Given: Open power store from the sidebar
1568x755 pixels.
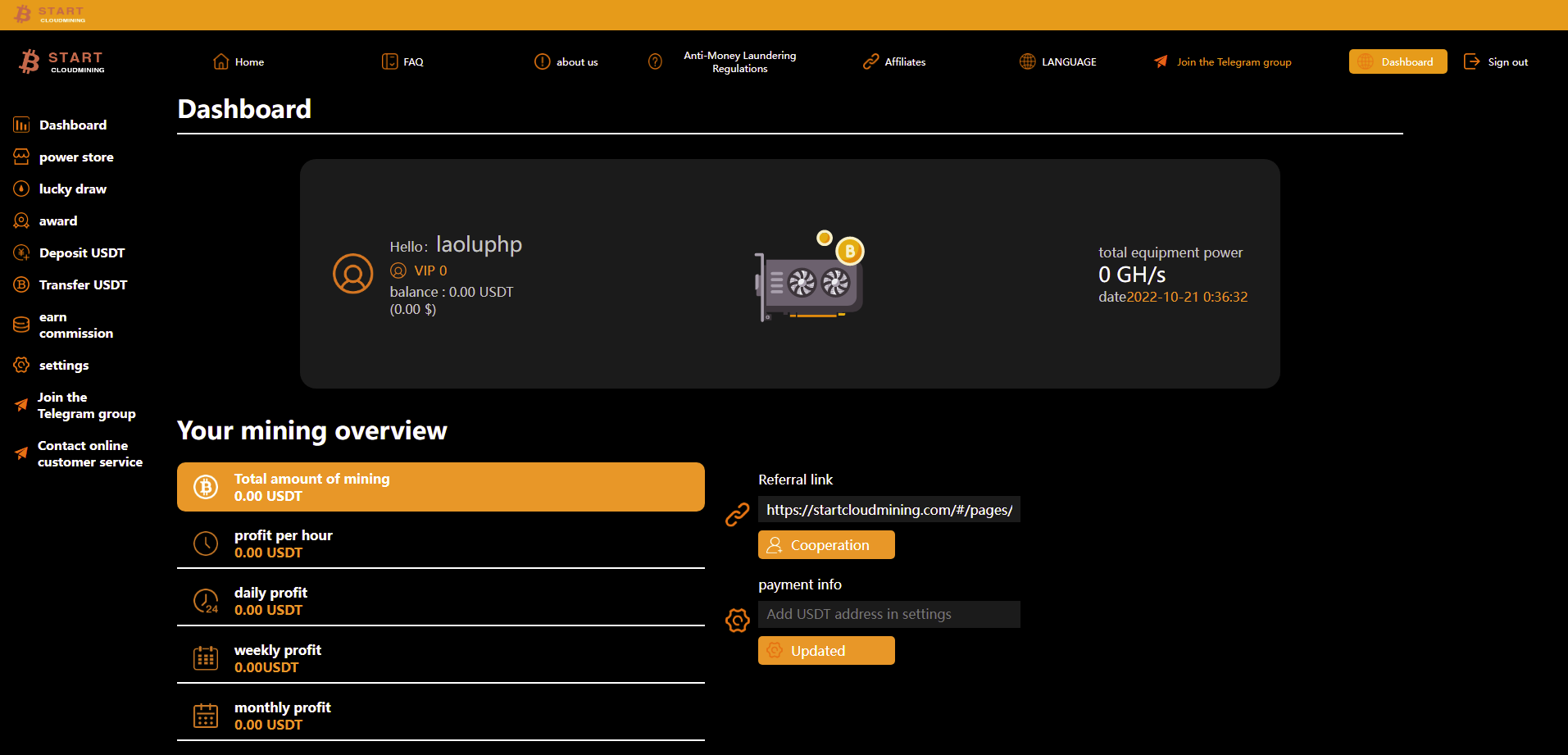Looking at the screenshot, I should pos(75,157).
